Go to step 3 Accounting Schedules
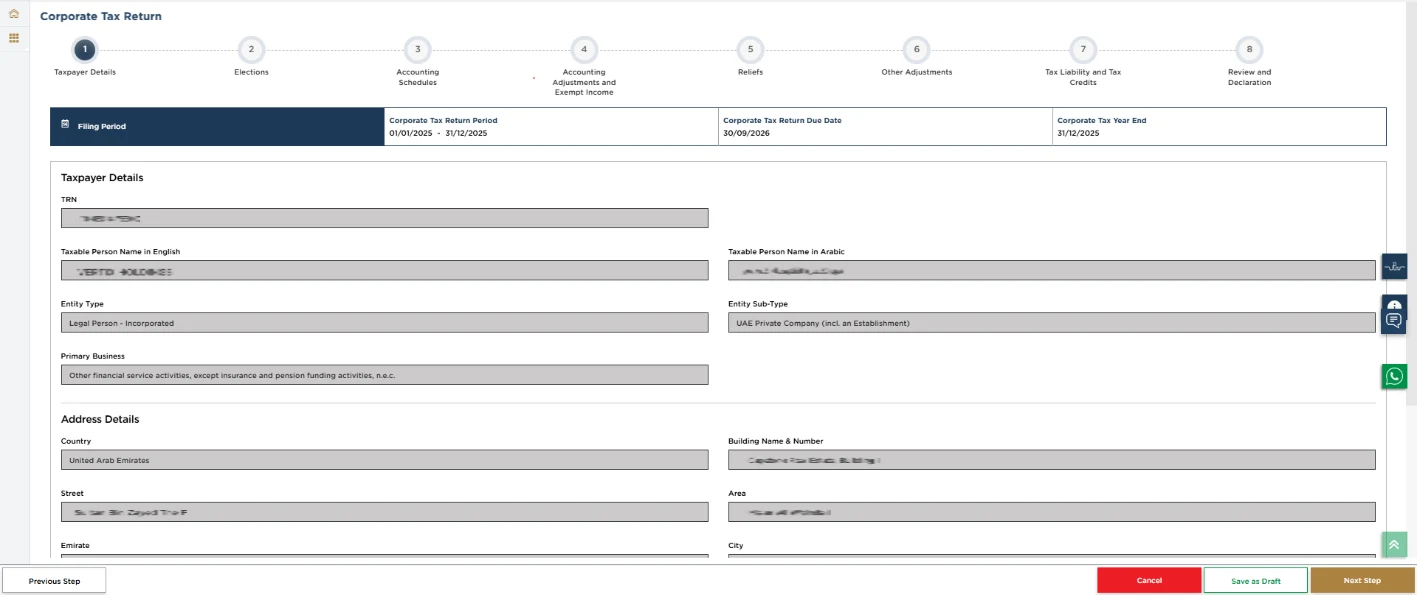Viewport: 1417px width, 595px height. 417,49
